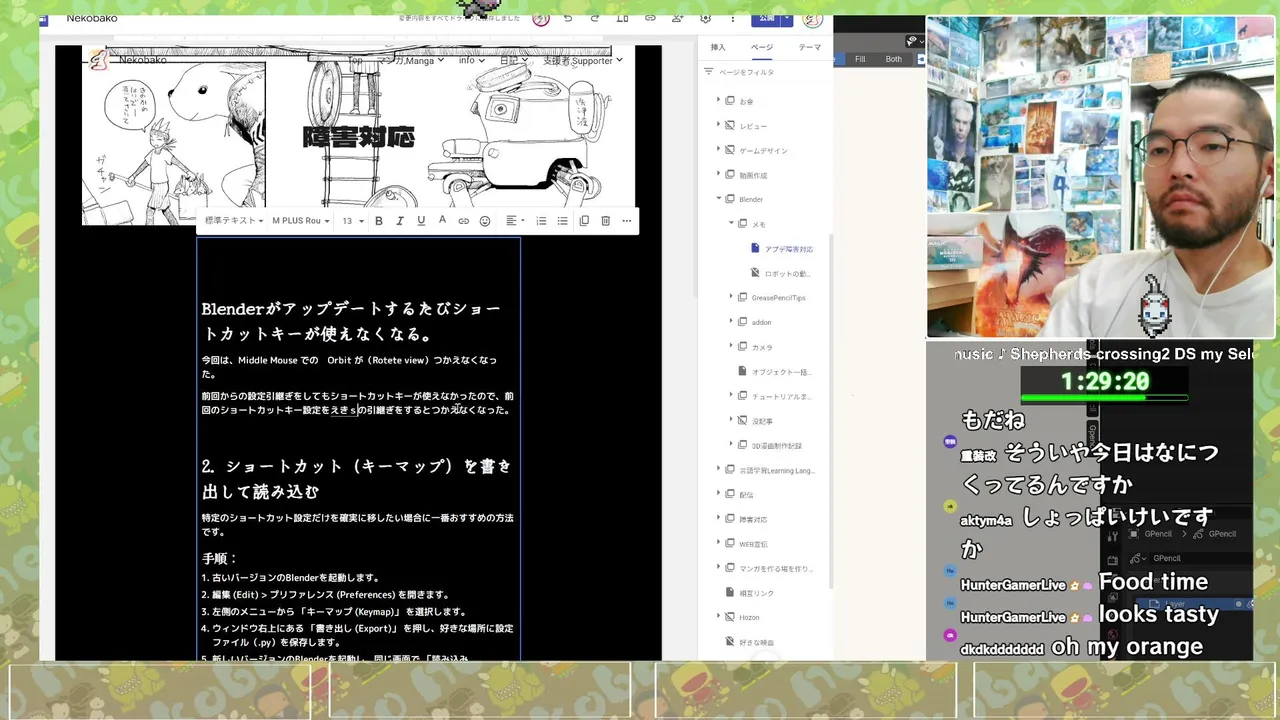Open the more options menu in top bar
This screenshot has width=1280, height=720.
click(x=734, y=19)
